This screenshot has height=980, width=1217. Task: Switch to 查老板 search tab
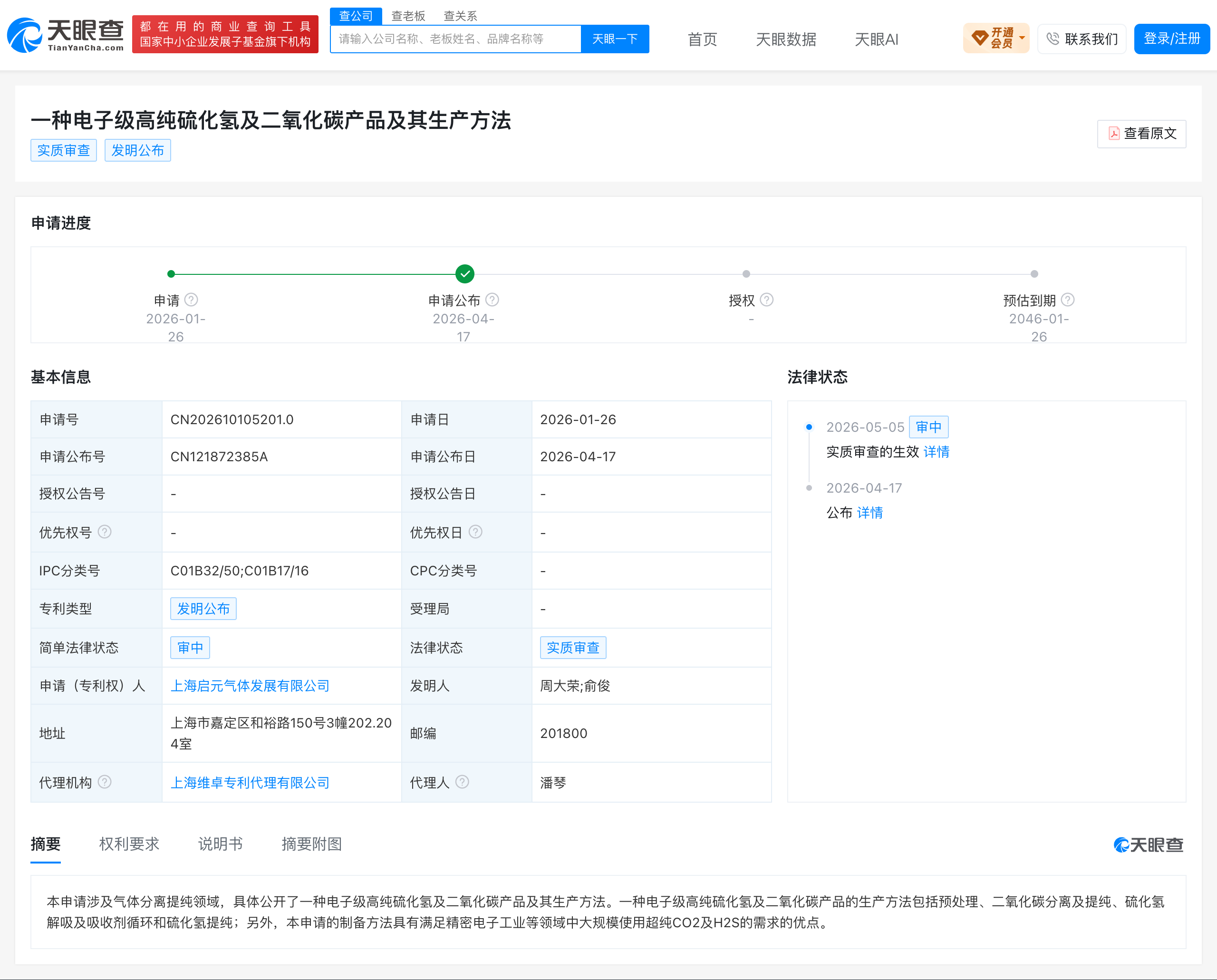tap(408, 16)
